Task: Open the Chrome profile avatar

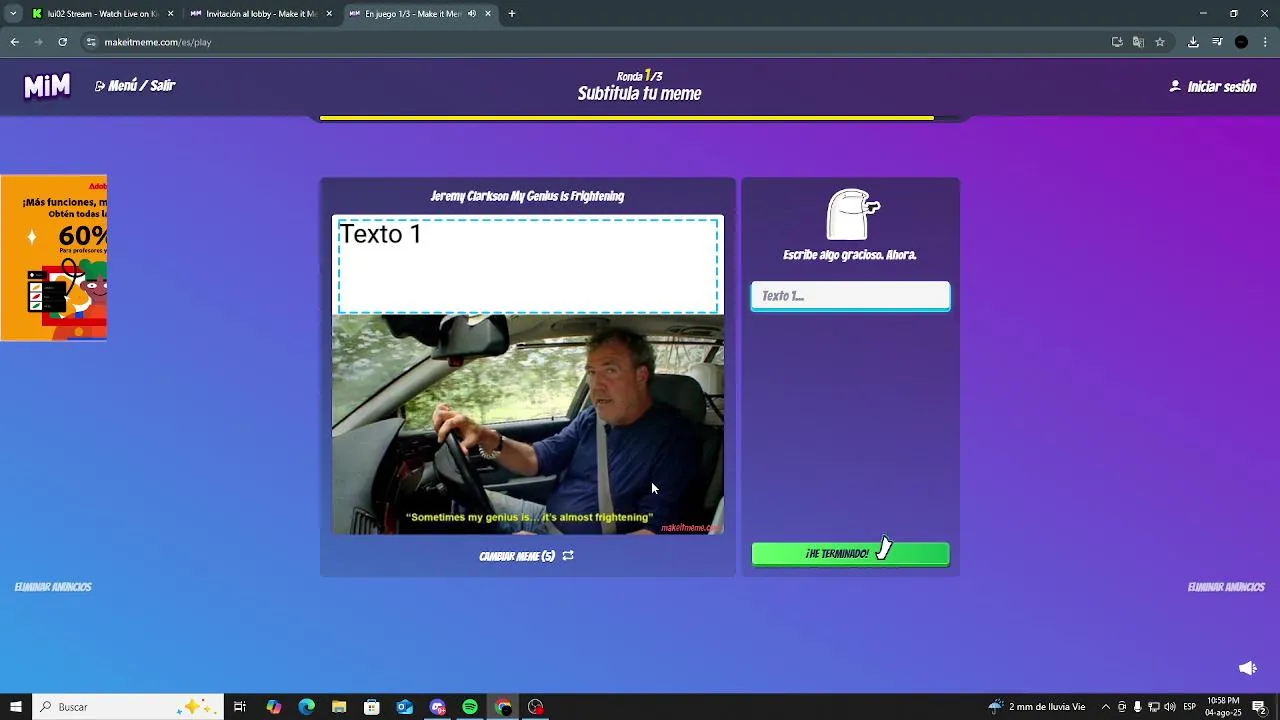Action: click(x=1241, y=42)
